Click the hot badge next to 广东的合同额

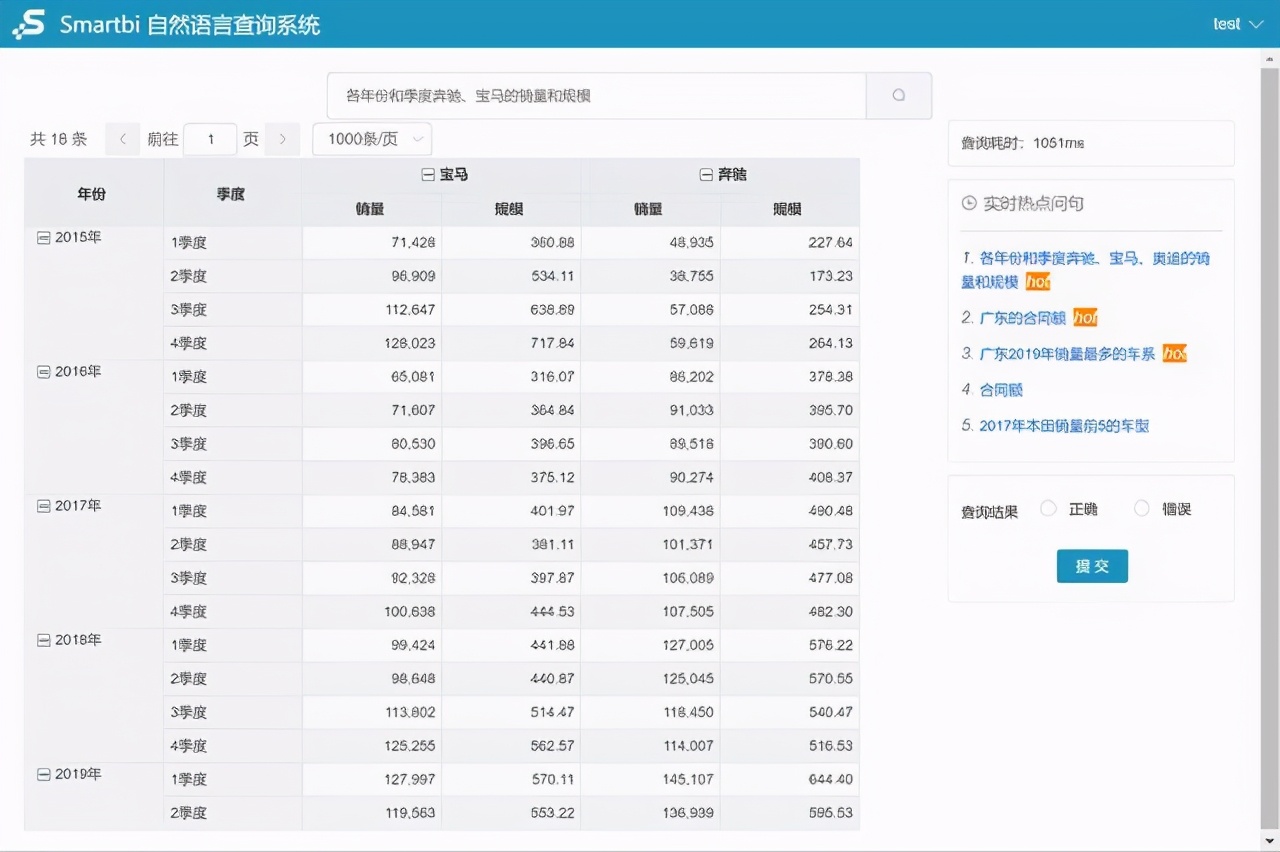click(1086, 318)
